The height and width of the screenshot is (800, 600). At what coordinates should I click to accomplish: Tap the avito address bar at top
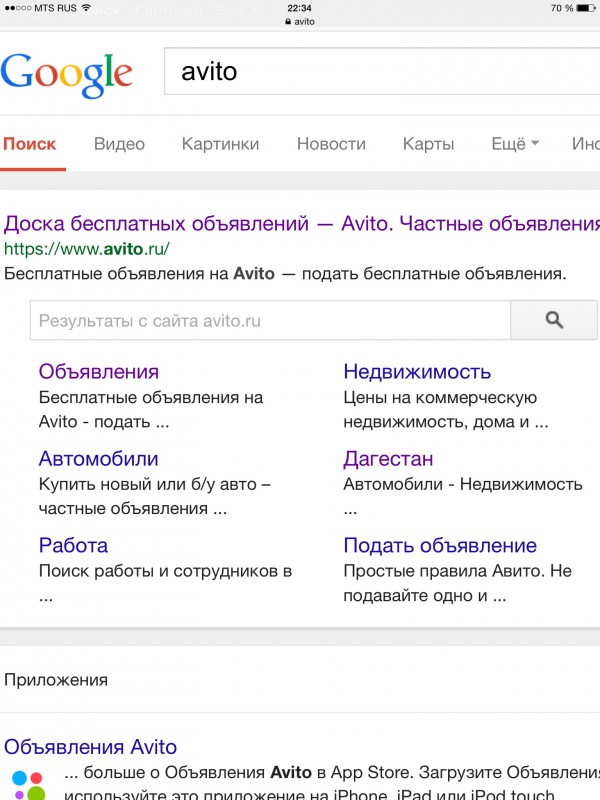point(300,21)
